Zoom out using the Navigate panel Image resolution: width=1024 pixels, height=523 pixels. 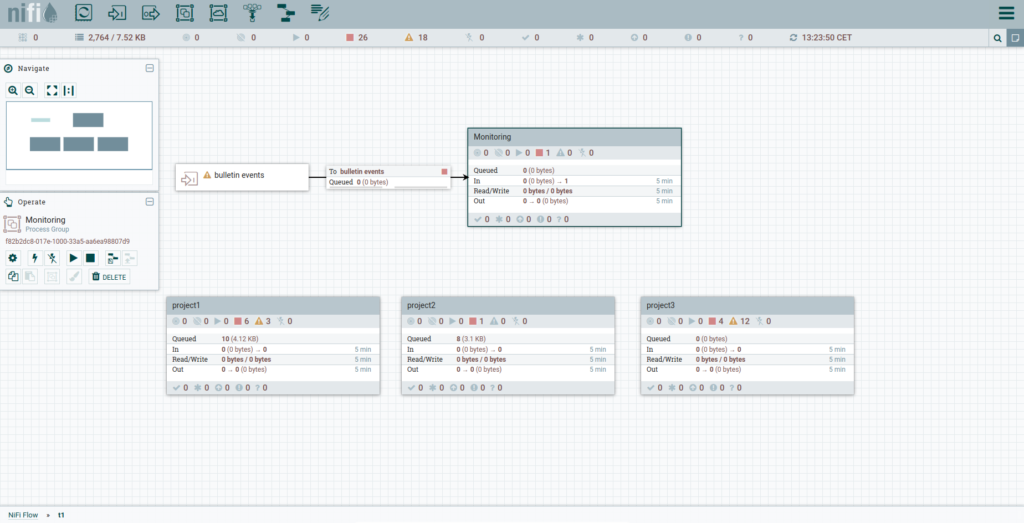29,91
